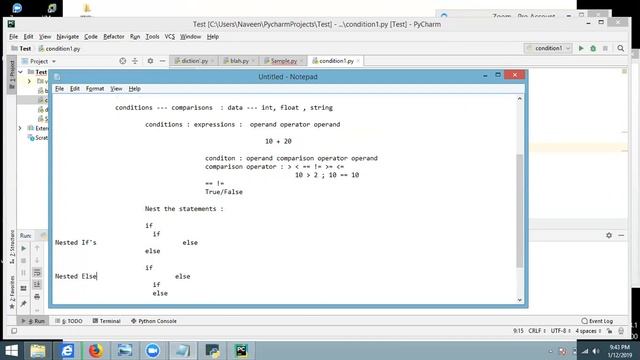Click the stop icon in the PyCharm toolbar
Image resolution: width=640 pixels, height=360 pixels.
[x=605, y=48]
